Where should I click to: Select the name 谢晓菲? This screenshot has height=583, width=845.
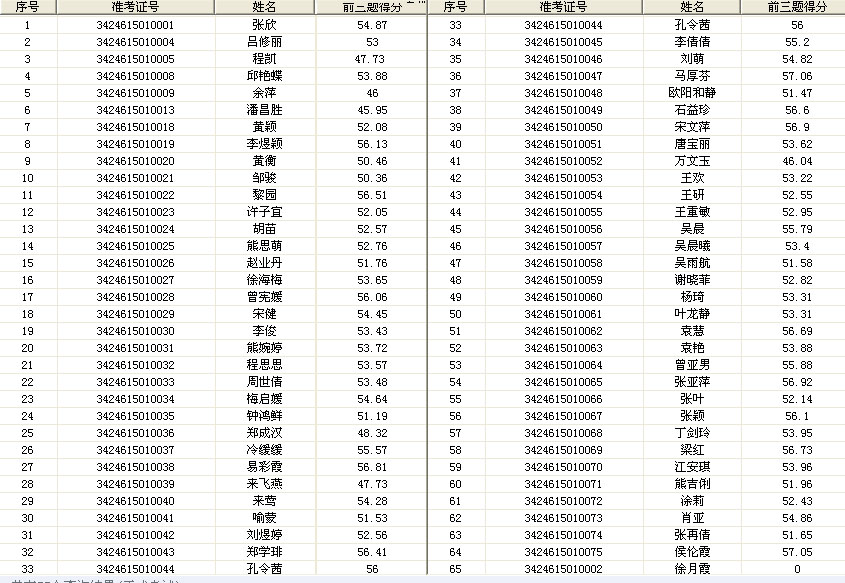[692, 280]
